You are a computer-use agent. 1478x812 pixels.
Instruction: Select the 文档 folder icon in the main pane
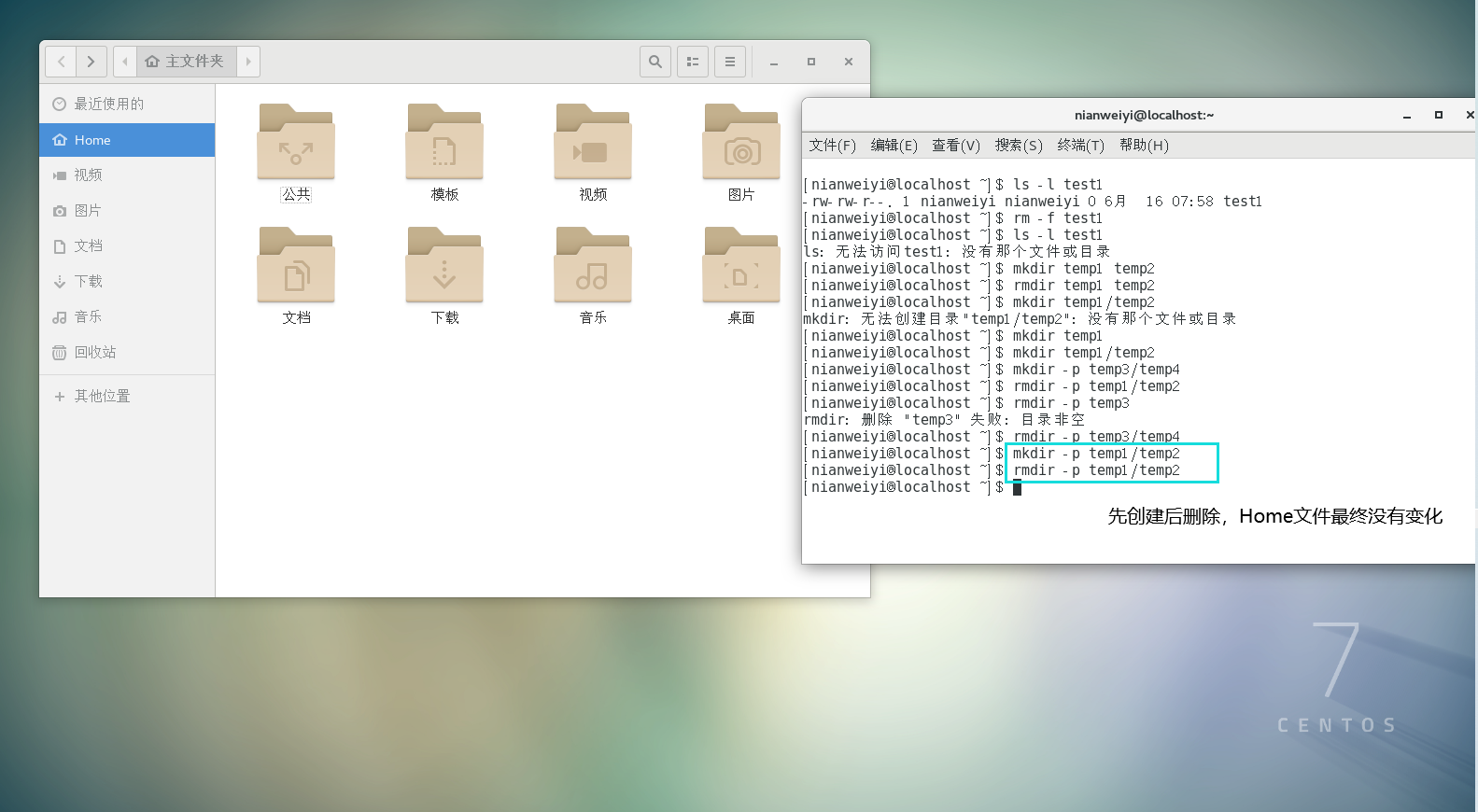(296, 264)
